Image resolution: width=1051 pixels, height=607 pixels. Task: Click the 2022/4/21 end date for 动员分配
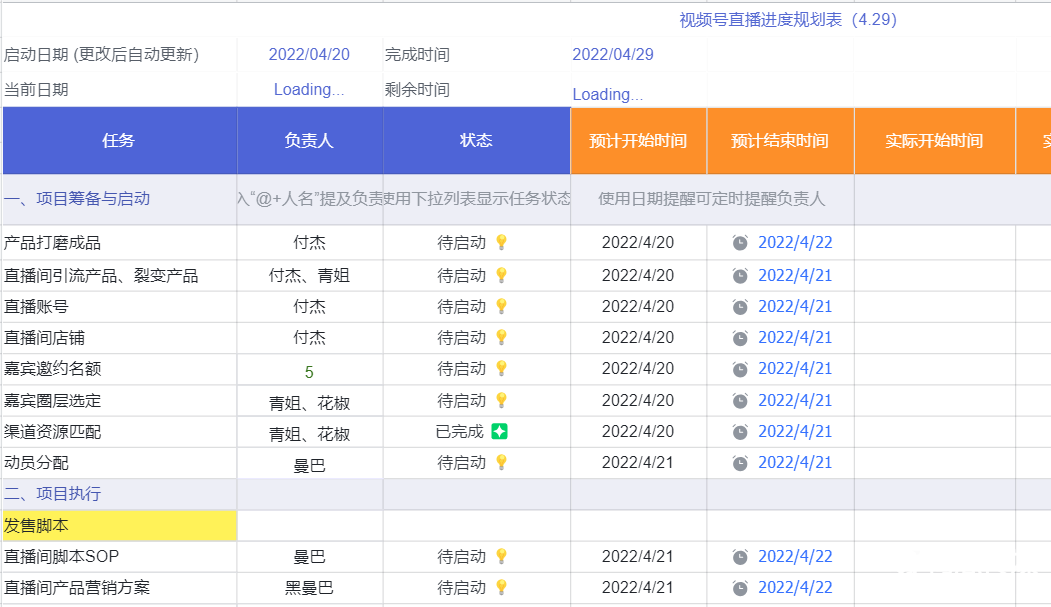point(795,462)
